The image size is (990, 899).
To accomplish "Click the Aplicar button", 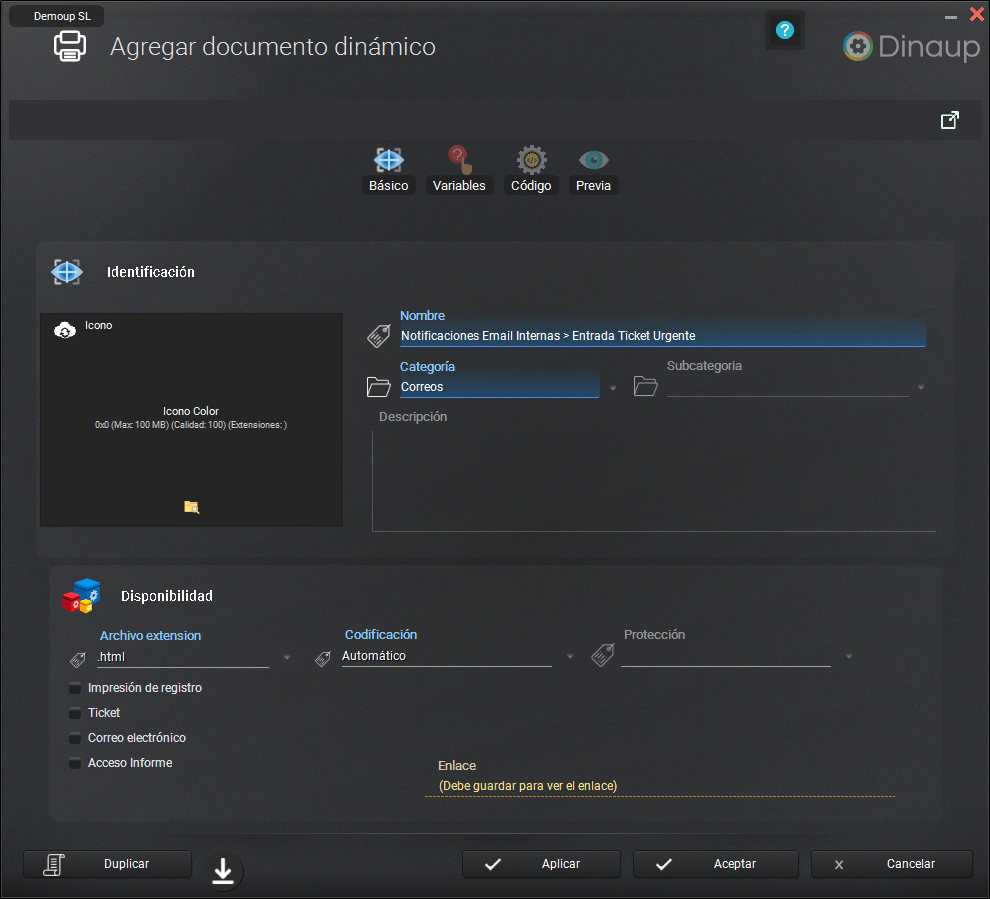I will coord(541,864).
